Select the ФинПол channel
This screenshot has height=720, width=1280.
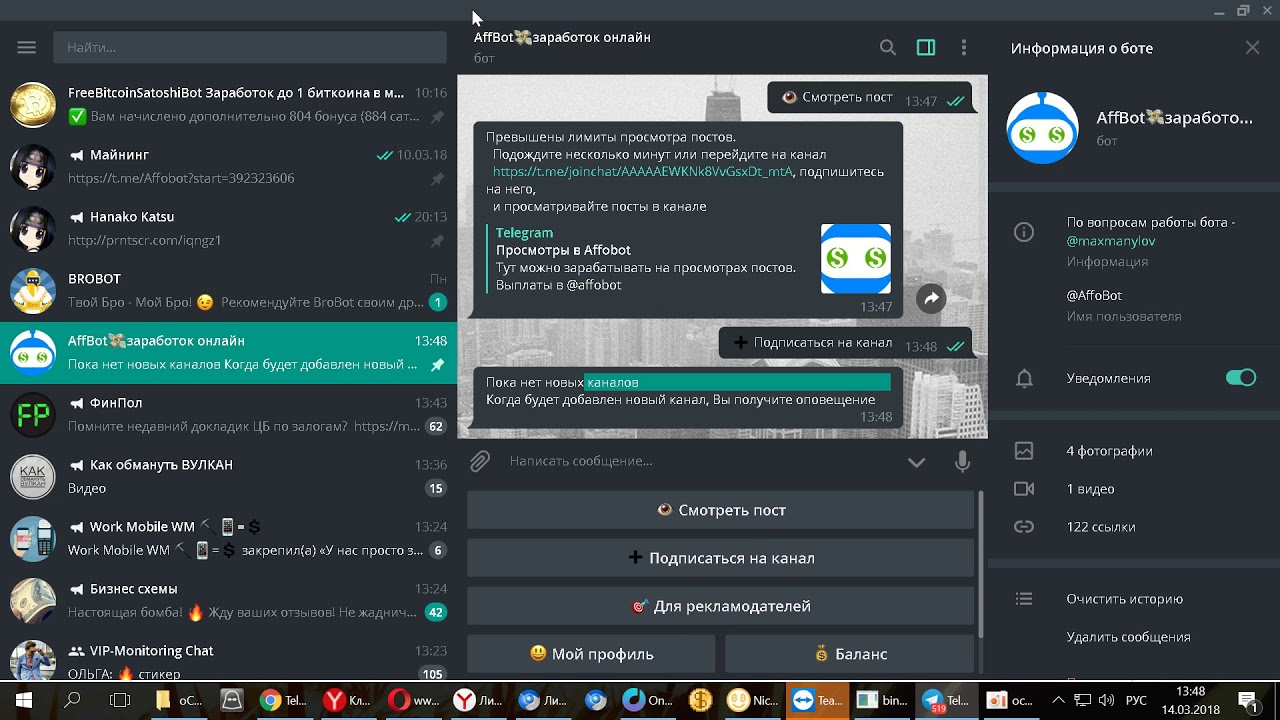click(x=229, y=415)
